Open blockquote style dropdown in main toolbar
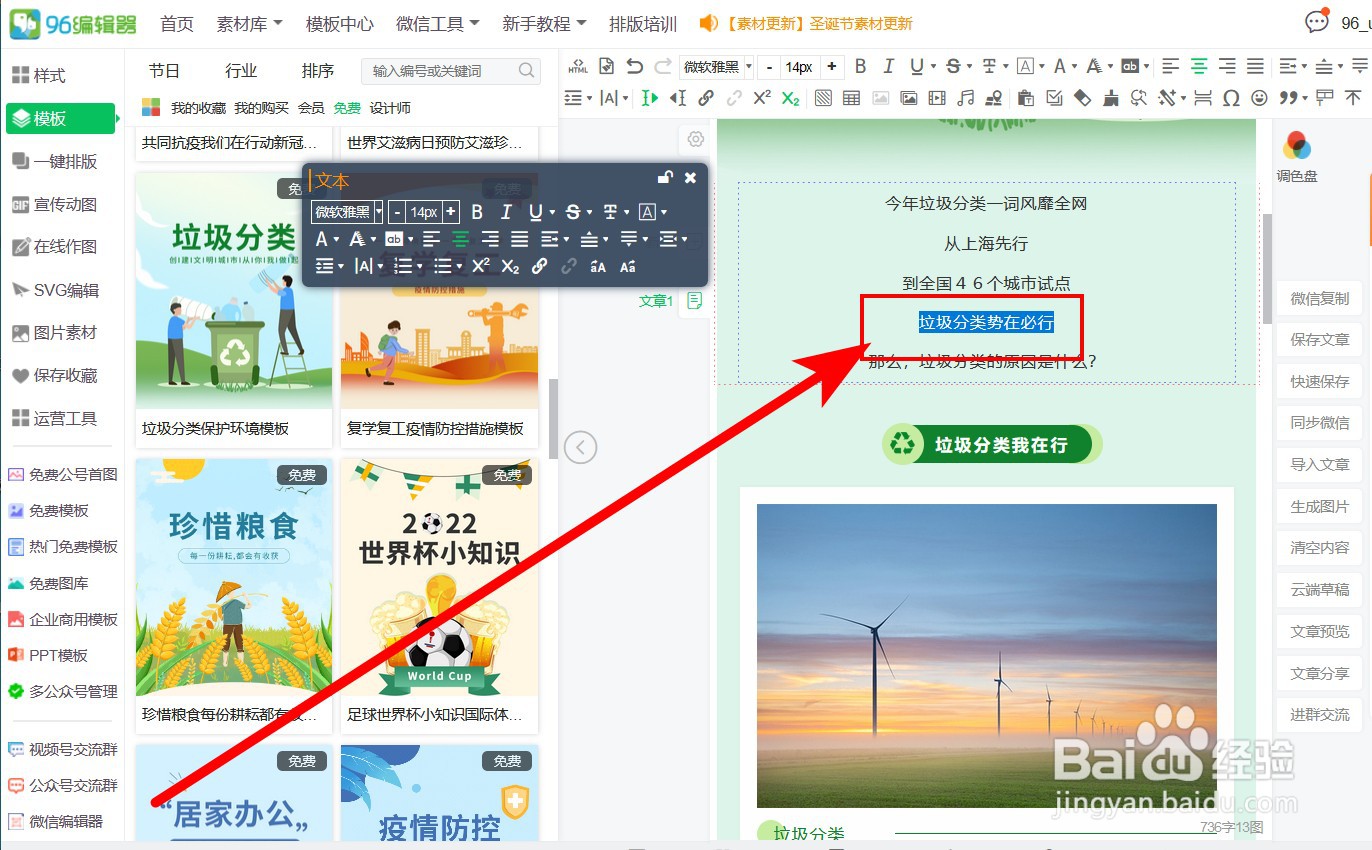1372x850 pixels. (1306, 98)
